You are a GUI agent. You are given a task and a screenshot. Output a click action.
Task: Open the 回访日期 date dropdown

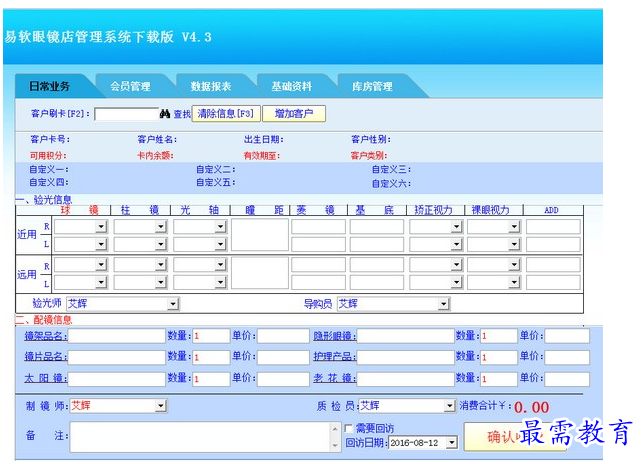pos(451,443)
